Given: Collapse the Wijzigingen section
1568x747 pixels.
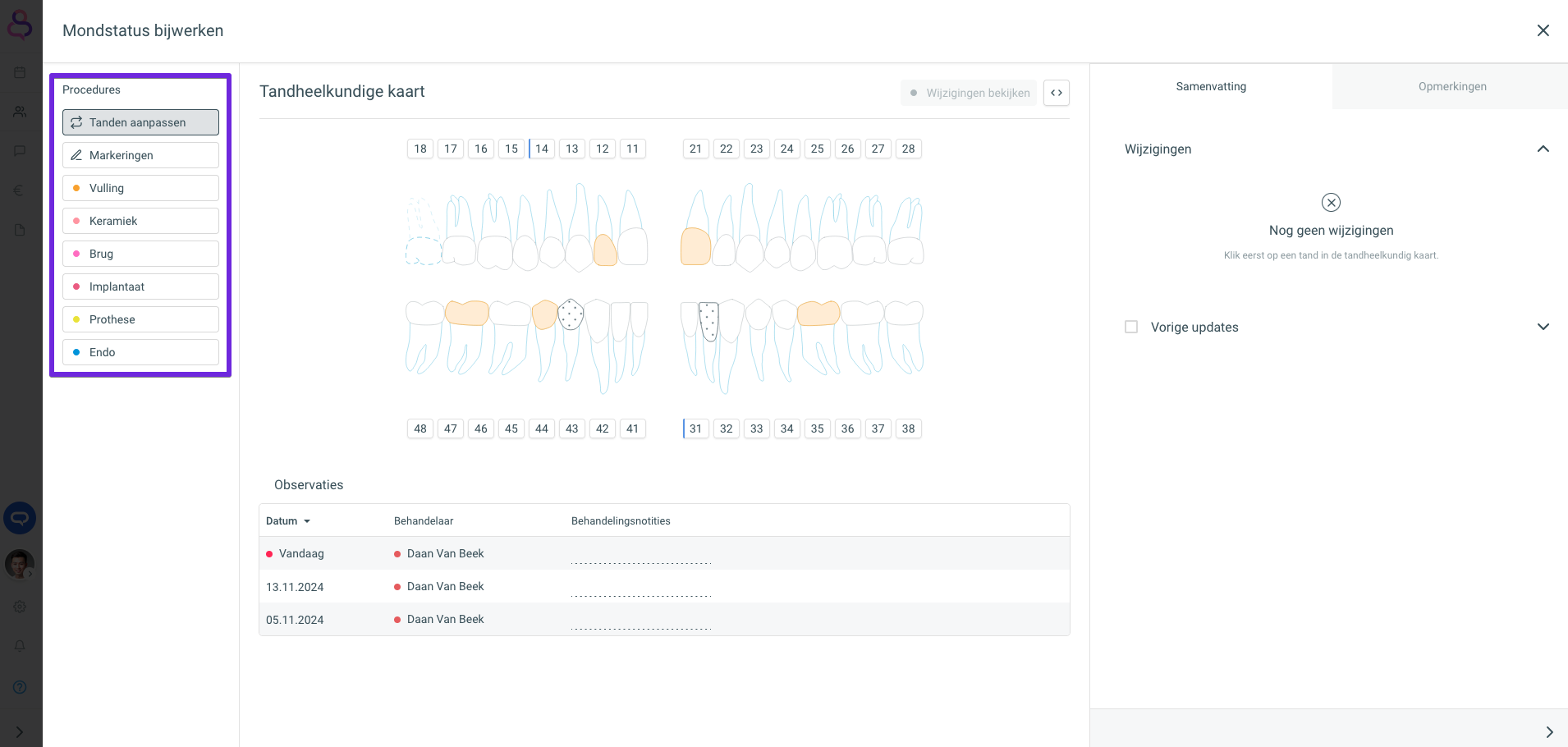Looking at the screenshot, I should click(1543, 149).
